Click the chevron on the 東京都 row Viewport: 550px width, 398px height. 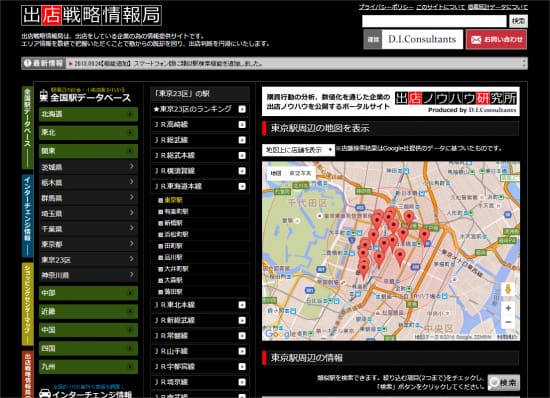click(132, 243)
